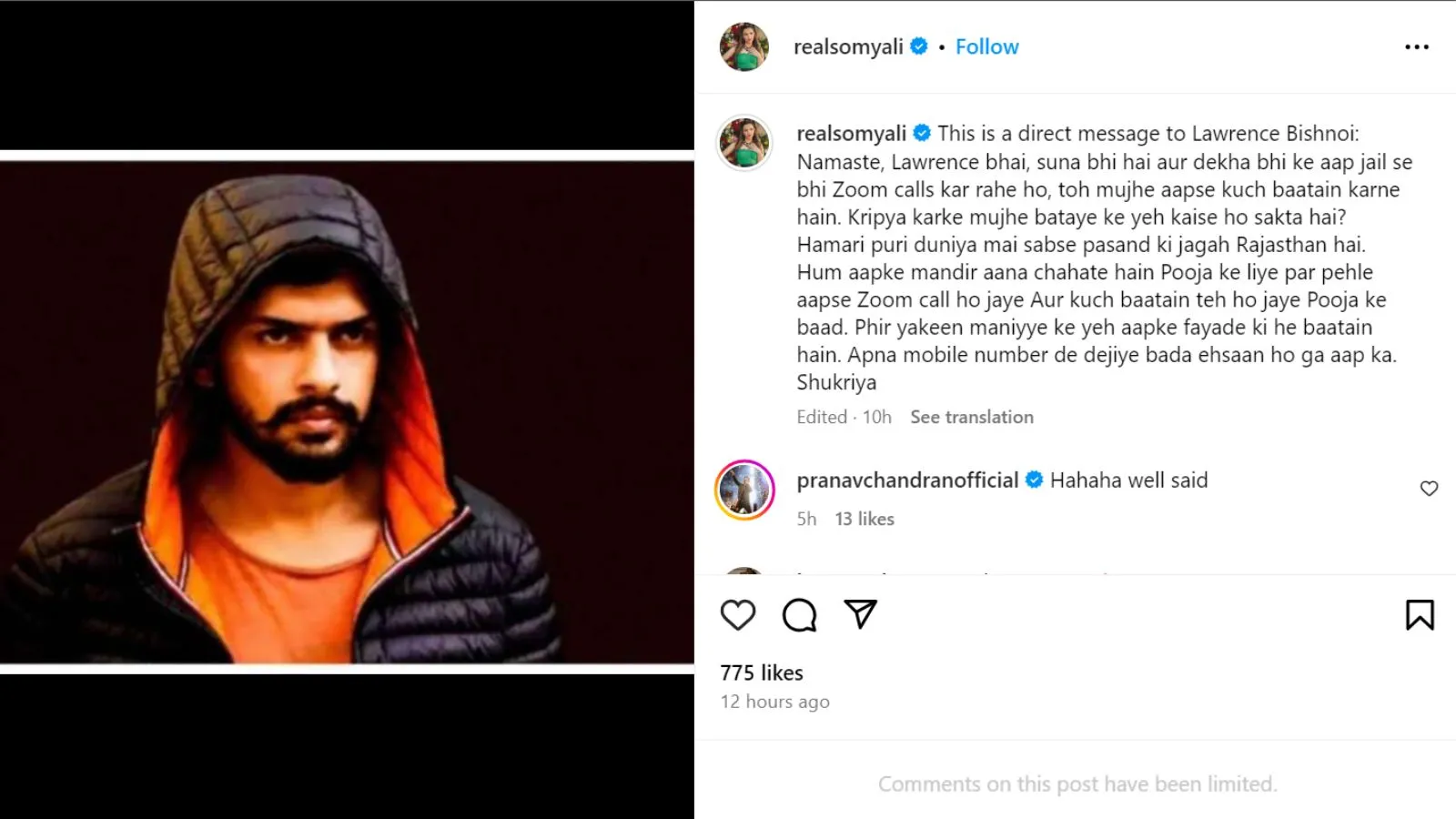Open pranavchandranofficial username link

(907, 480)
